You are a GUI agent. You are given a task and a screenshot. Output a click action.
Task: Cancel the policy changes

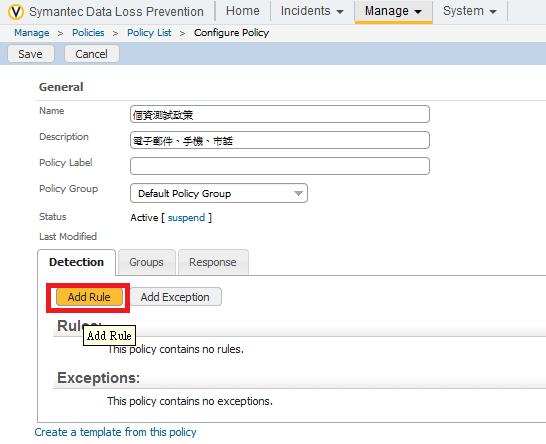(92, 54)
